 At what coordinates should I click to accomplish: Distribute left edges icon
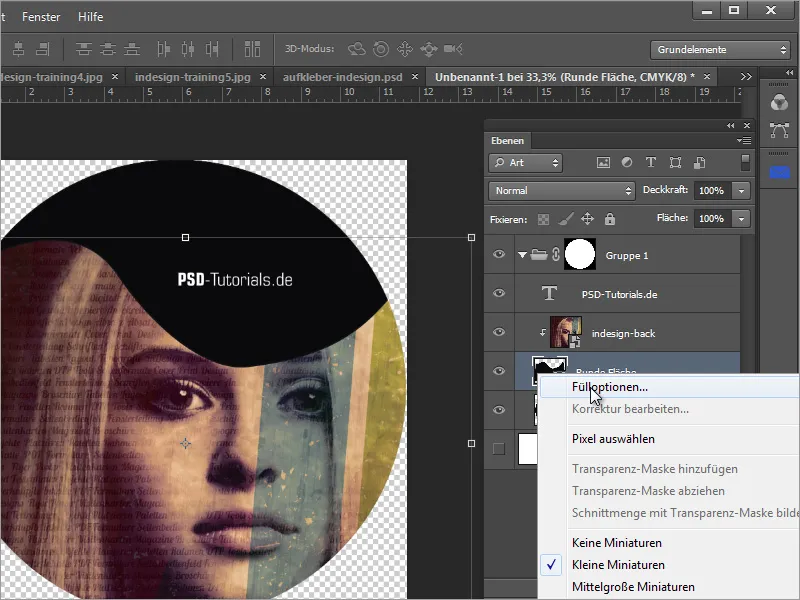[x=163, y=49]
